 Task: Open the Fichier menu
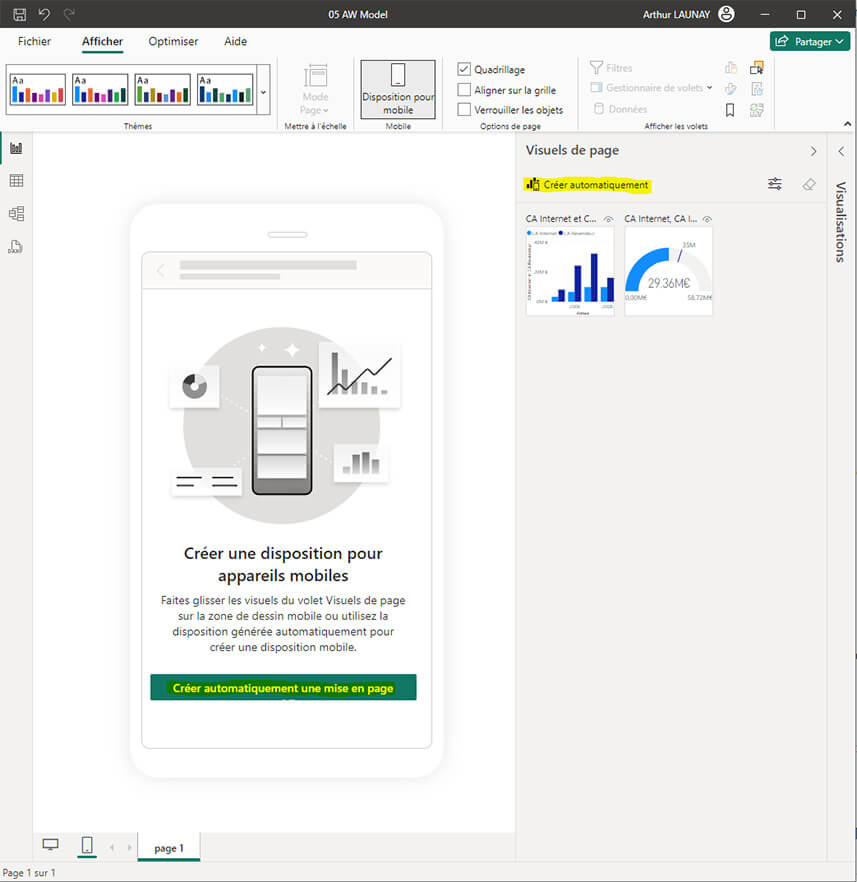point(34,41)
